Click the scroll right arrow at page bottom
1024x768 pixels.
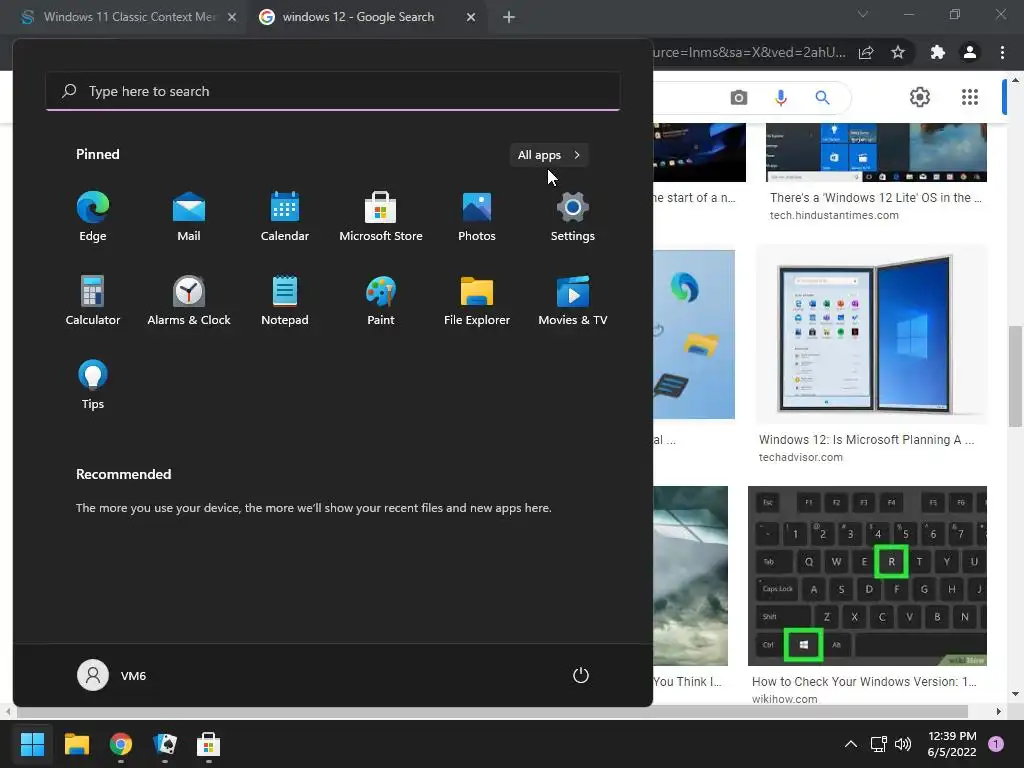tap(999, 711)
